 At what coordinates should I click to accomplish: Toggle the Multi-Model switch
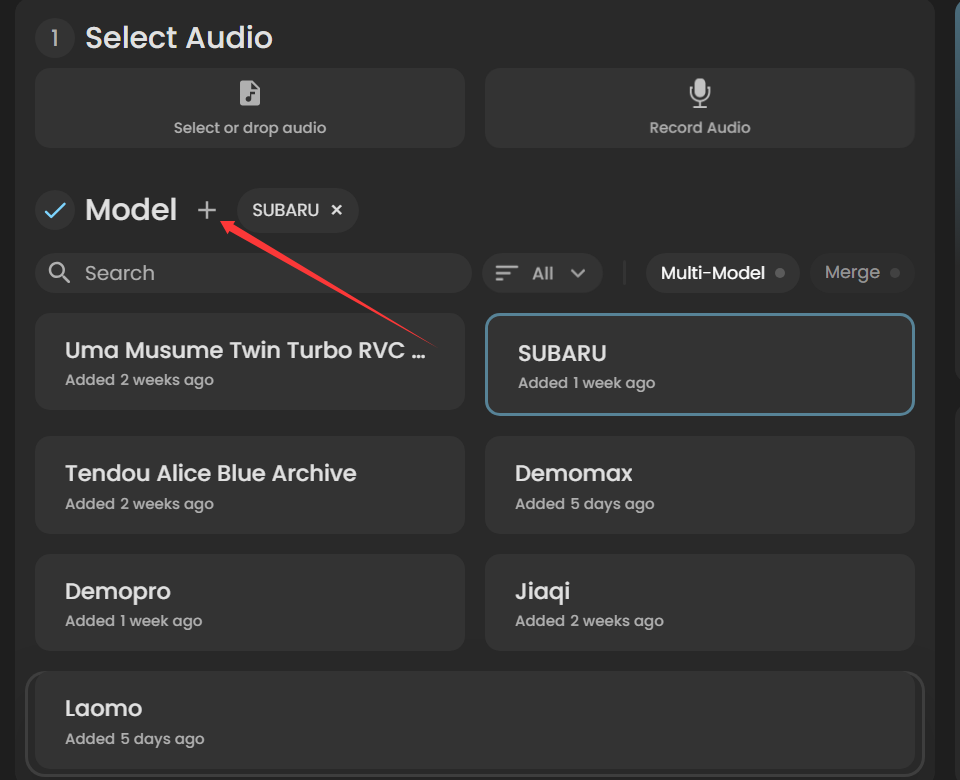tap(723, 273)
